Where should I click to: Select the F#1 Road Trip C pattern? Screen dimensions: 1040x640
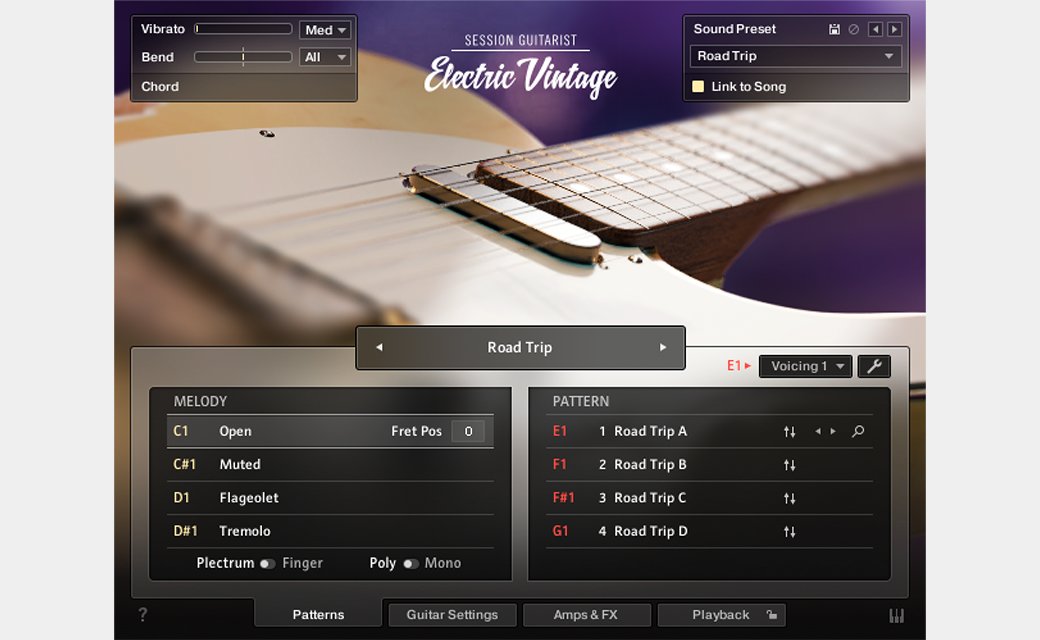tap(709, 497)
